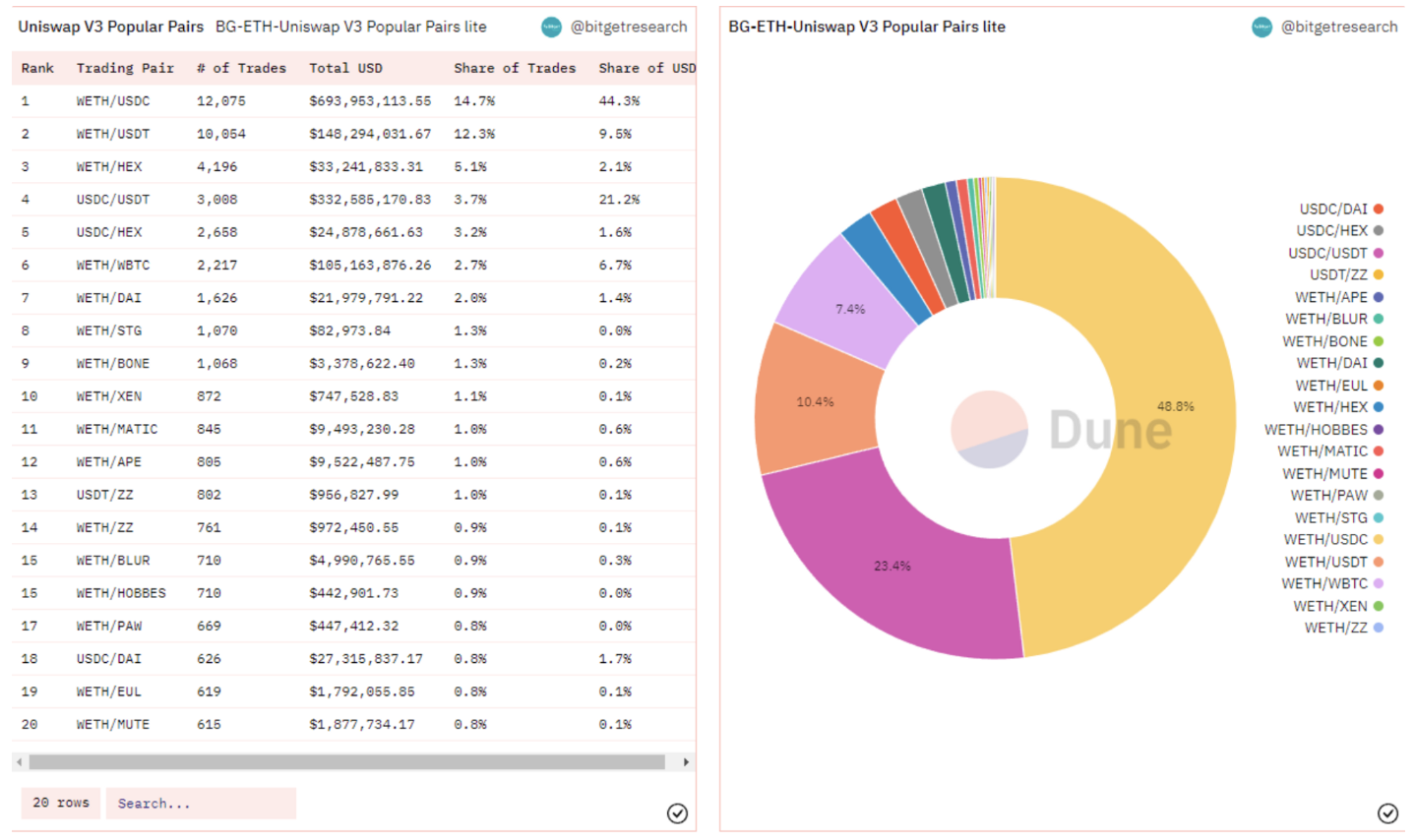Click the checkmark status icon under the table
1415x840 pixels.
click(677, 812)
